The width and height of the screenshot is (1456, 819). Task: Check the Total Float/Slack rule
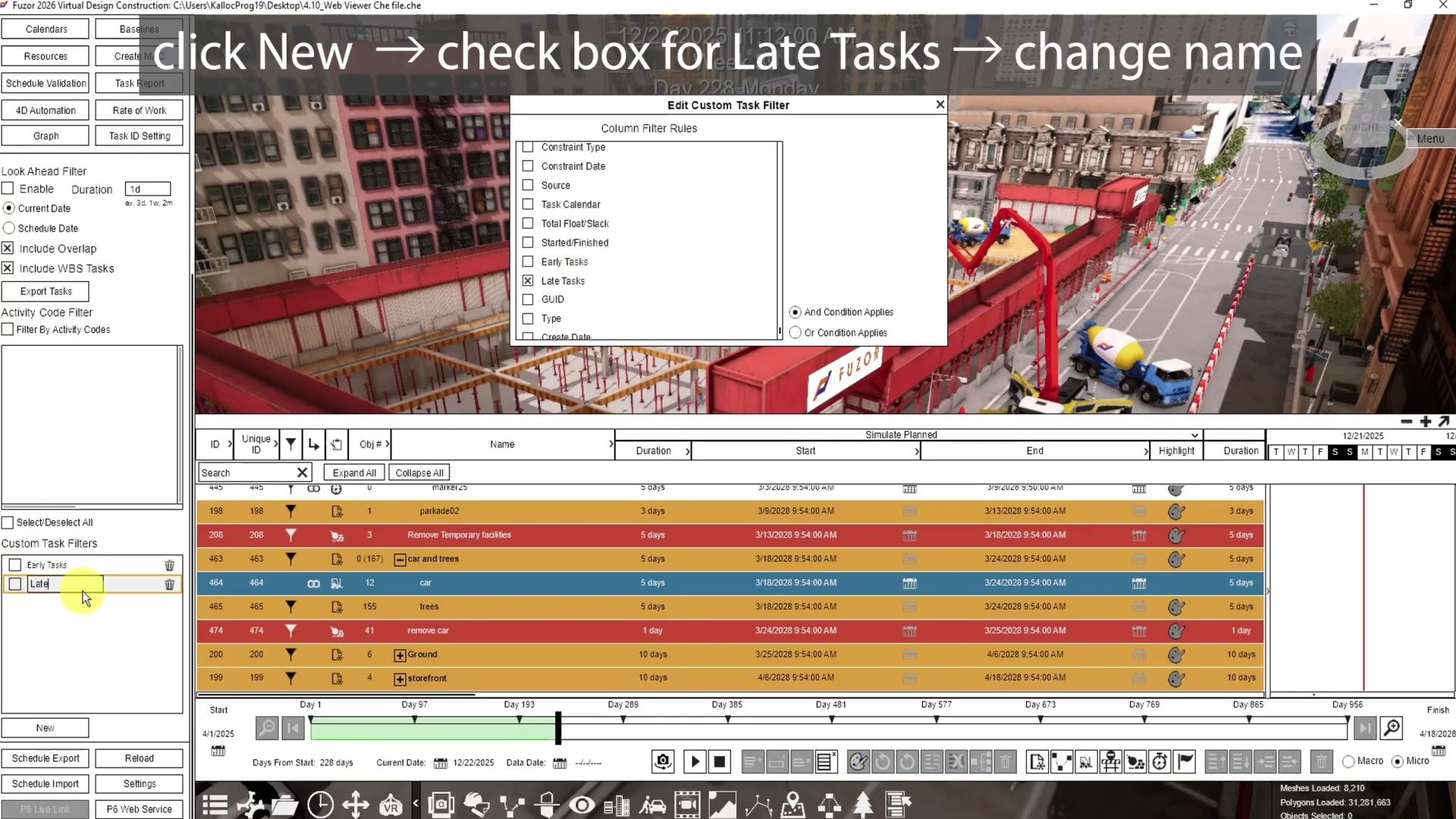pos(528,223)
